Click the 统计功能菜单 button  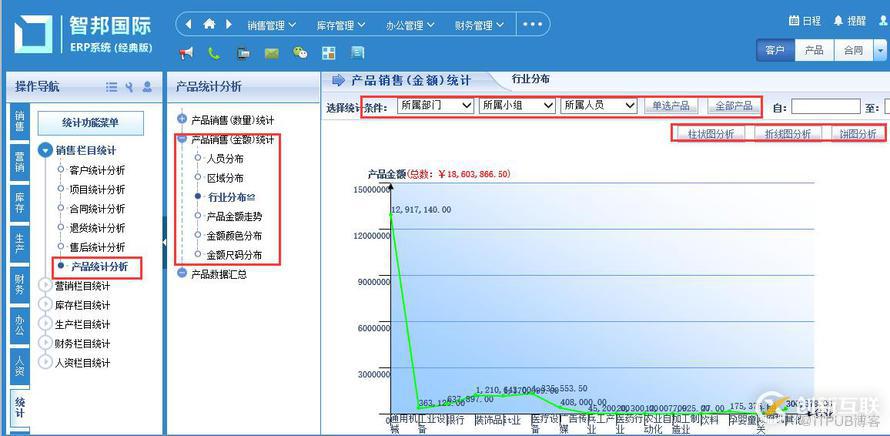pyautogui.click(x=91, y=123)
